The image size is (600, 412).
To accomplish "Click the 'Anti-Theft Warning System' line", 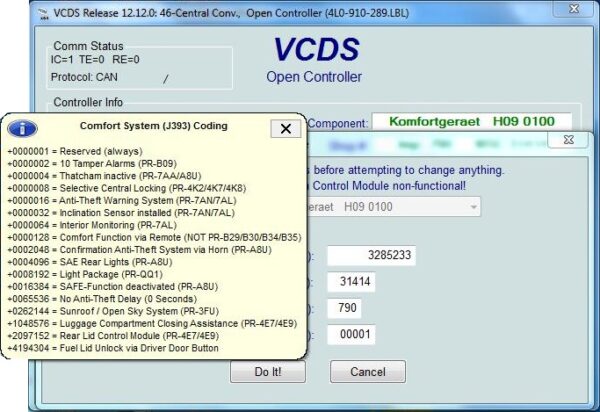I will (122, 200).
